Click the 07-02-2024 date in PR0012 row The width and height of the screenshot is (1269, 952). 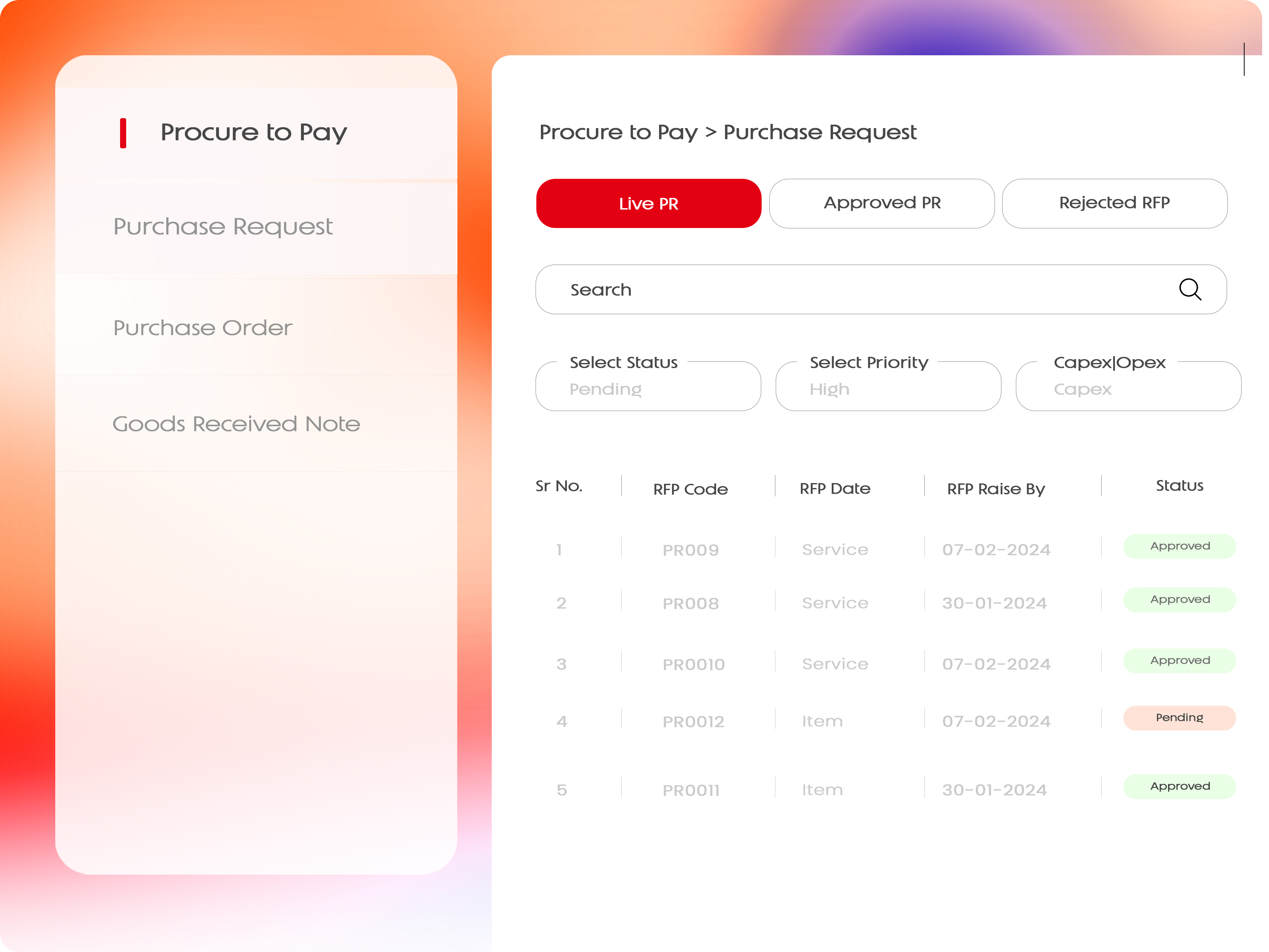point(996,721)
